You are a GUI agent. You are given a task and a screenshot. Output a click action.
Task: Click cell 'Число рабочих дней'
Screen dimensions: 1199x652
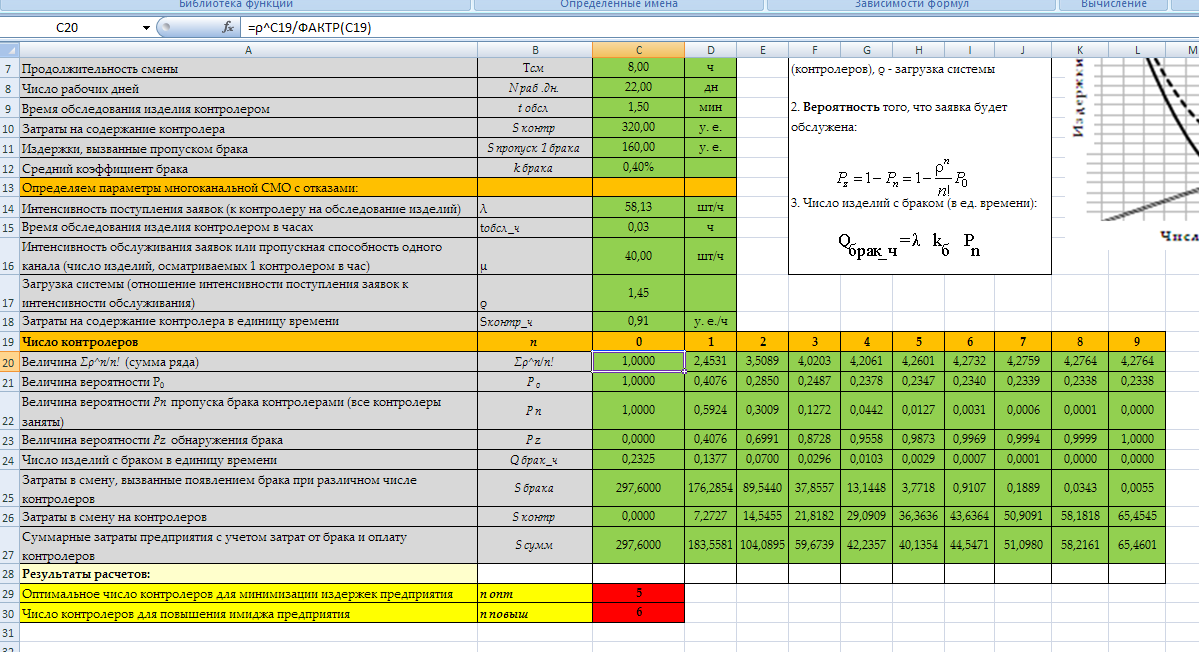tap(249, 89)
